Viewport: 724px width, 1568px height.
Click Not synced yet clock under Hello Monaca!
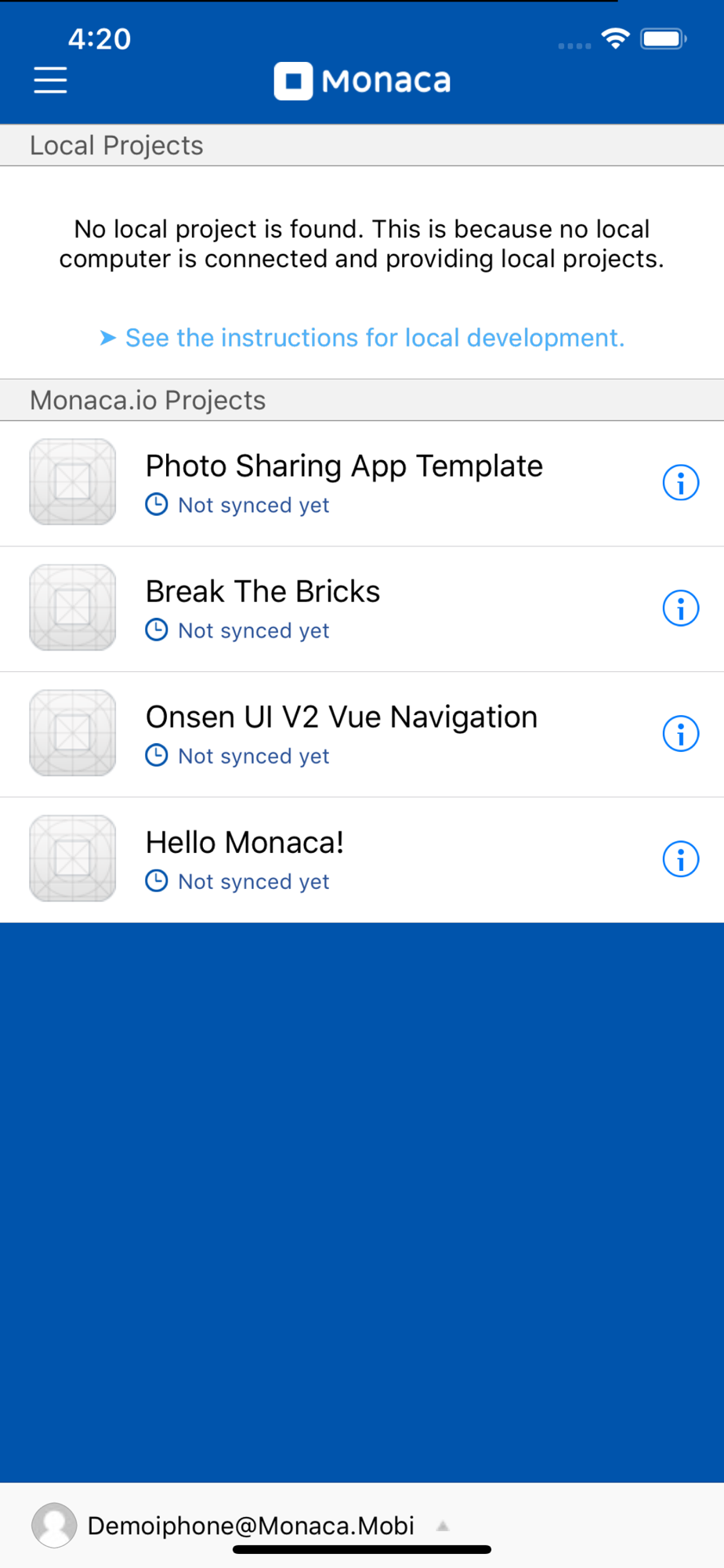point(157,880)
